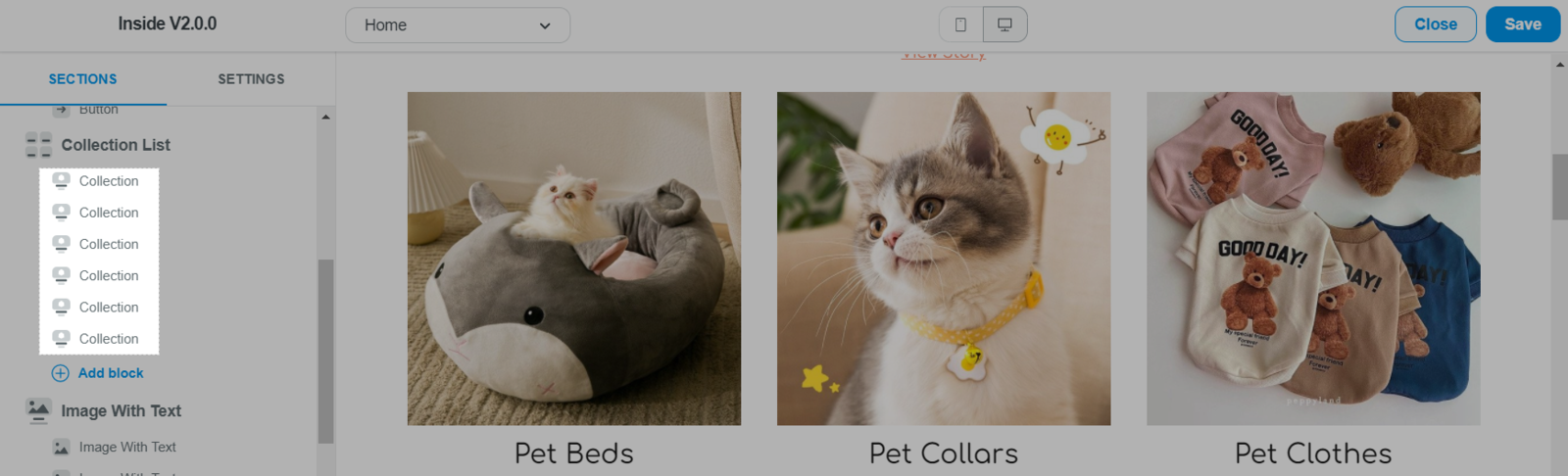Click the Save button
Image resolution: width=1568 pixels, height=476 pixels.
click(x=1523, y=24)
